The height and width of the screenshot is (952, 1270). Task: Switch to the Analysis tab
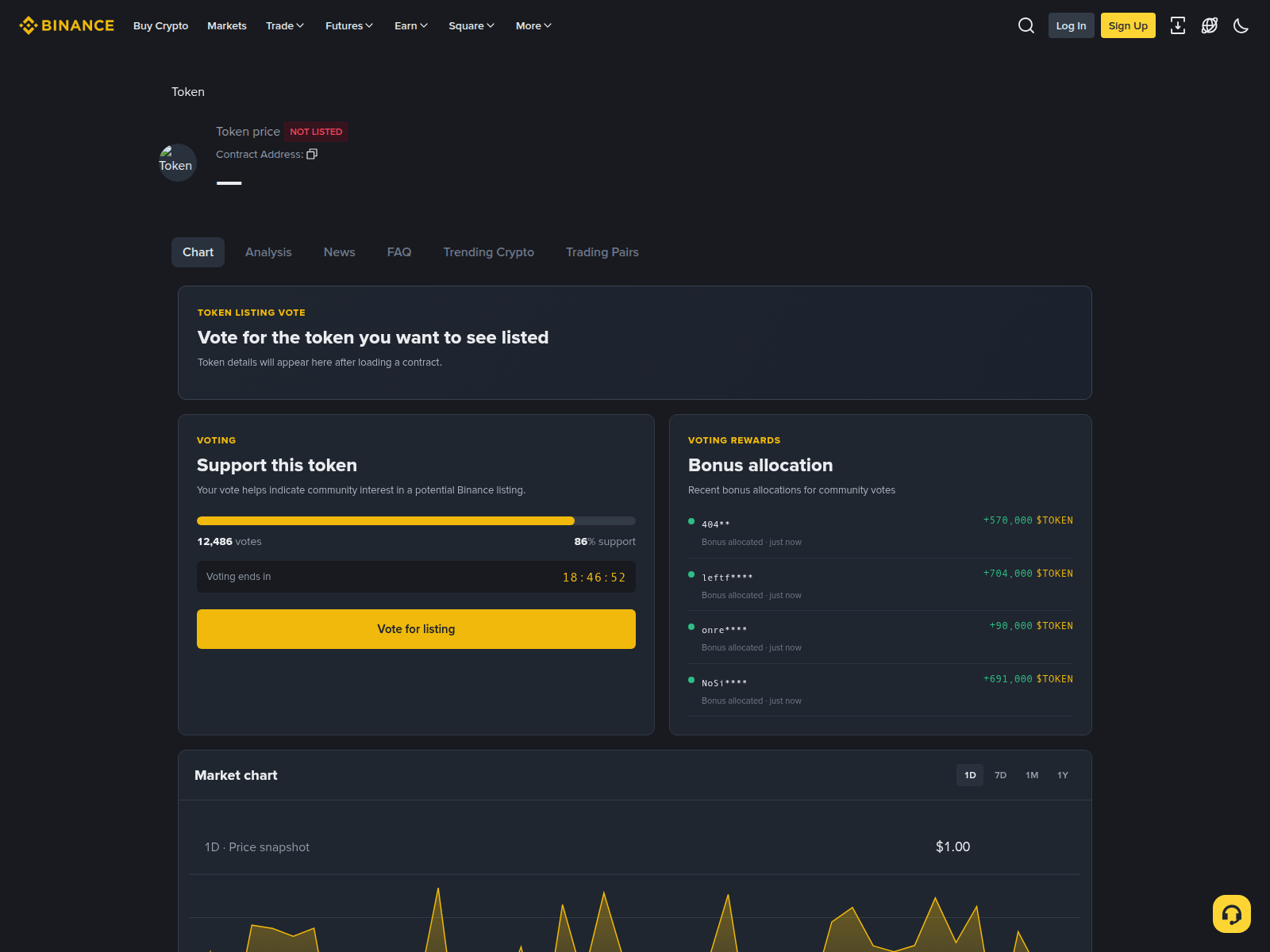coord(268,252)
